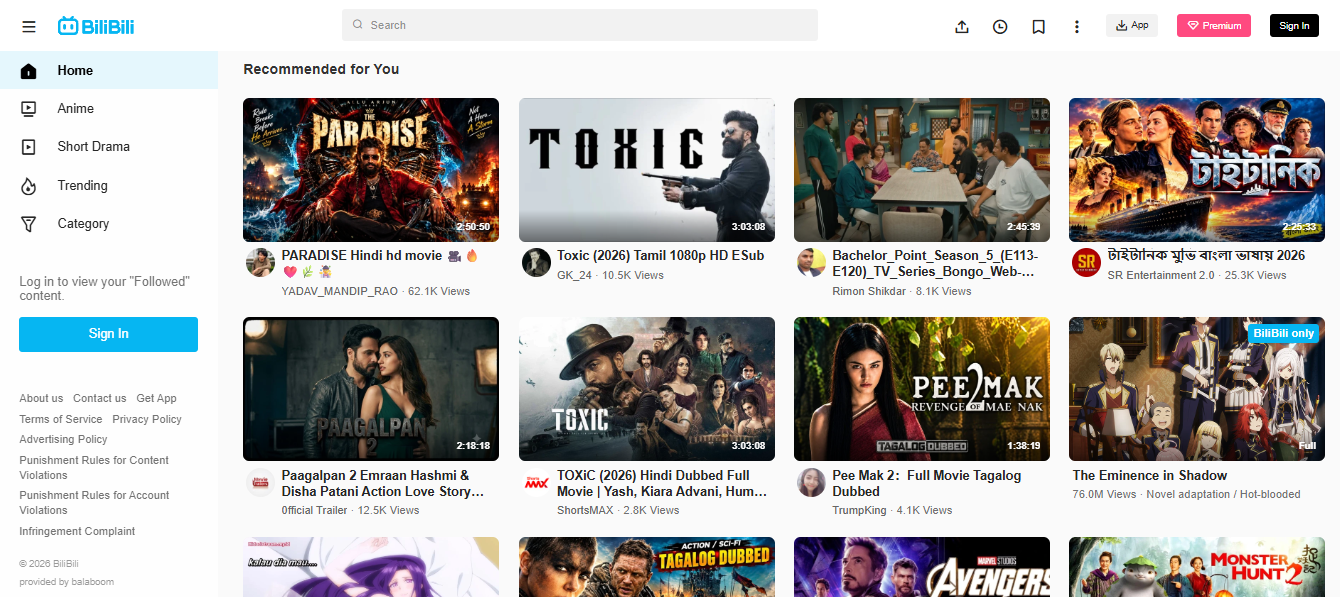Click the Category funnel icon
Viewport: 1340px width, 597px height.
(x=29, y=224)
